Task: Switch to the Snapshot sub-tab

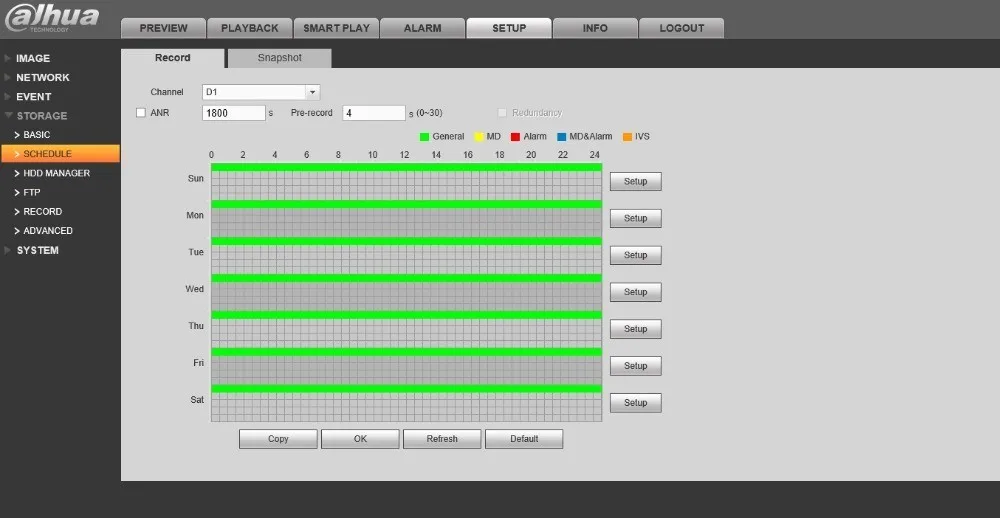Action: (x=279, y=58)
